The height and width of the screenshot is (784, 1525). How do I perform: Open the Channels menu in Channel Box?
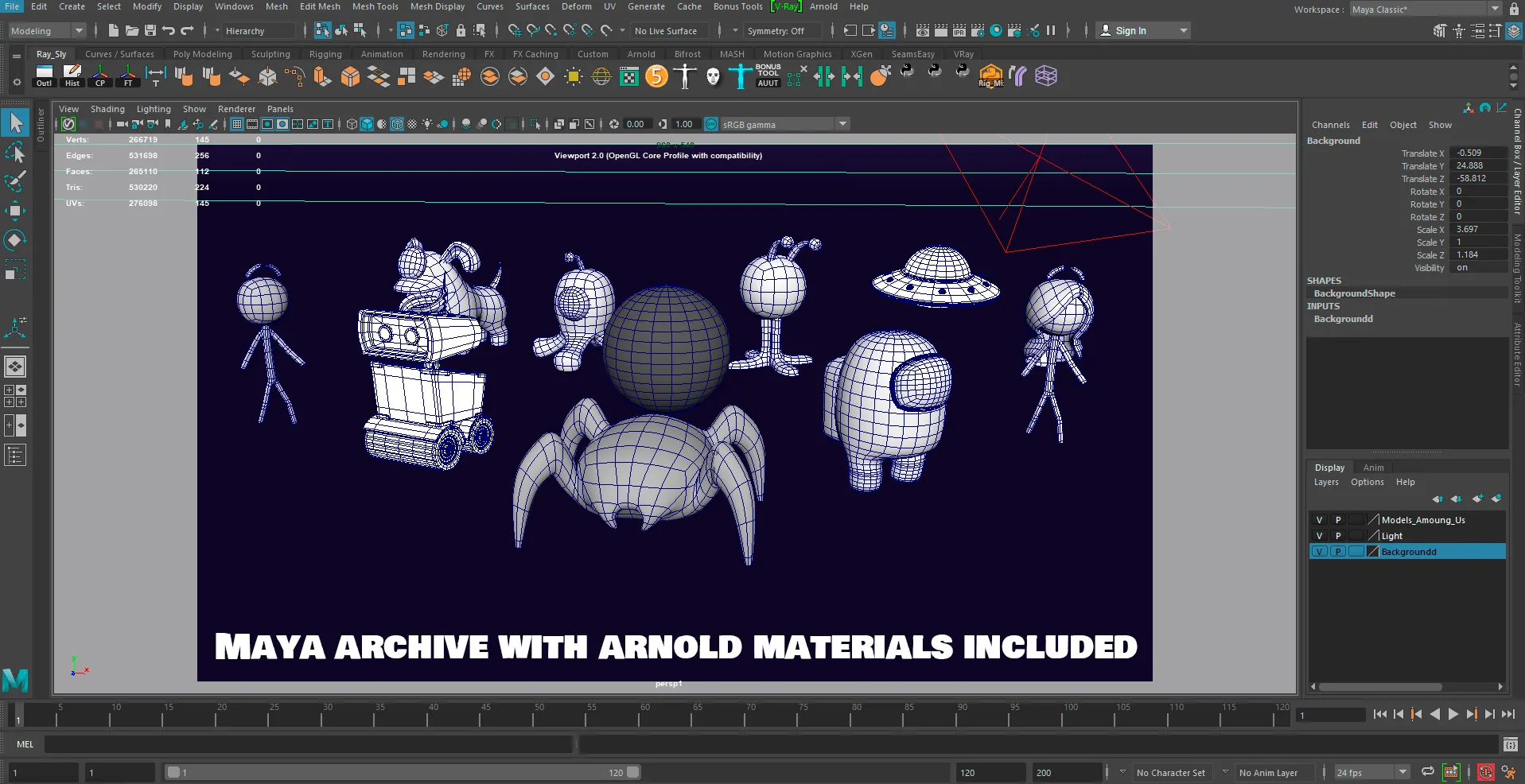click(x=1330, y=125)
